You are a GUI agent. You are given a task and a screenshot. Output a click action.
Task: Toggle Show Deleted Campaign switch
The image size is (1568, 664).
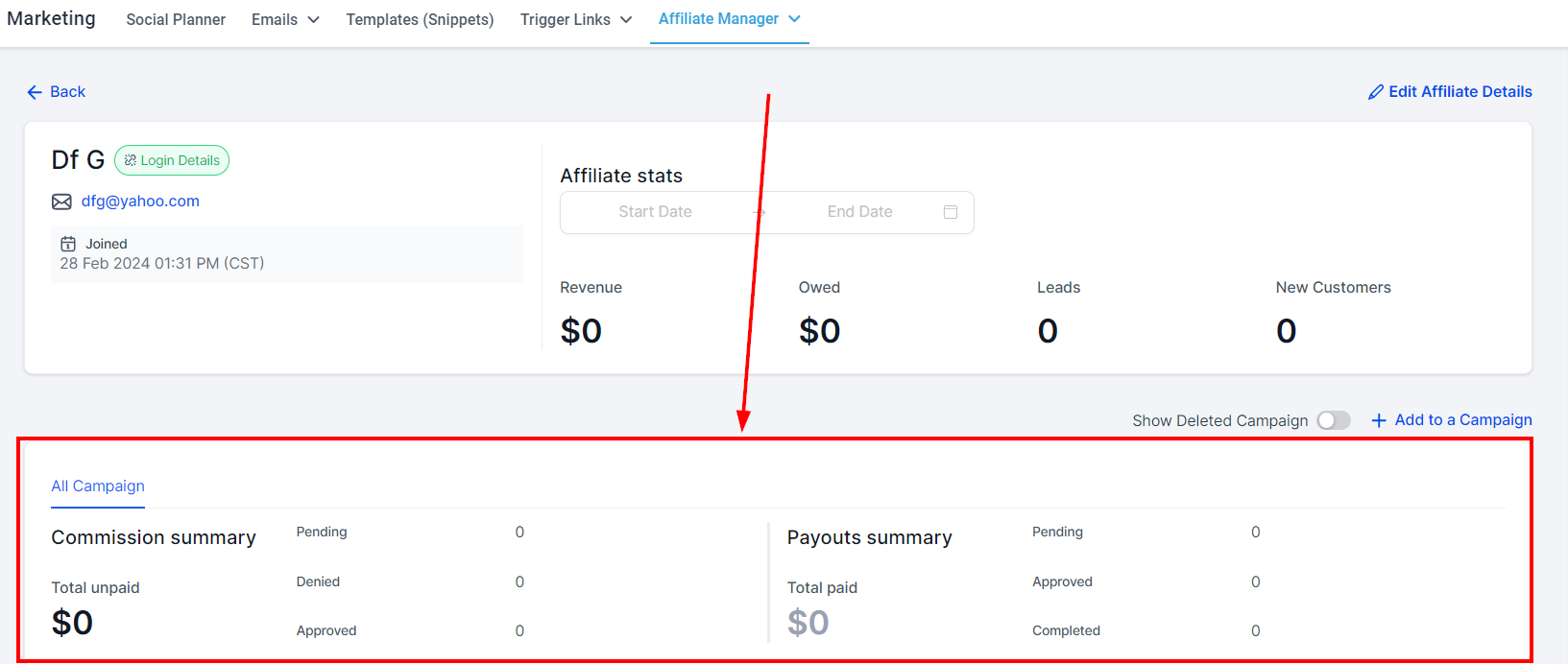tap(1334, 420)
